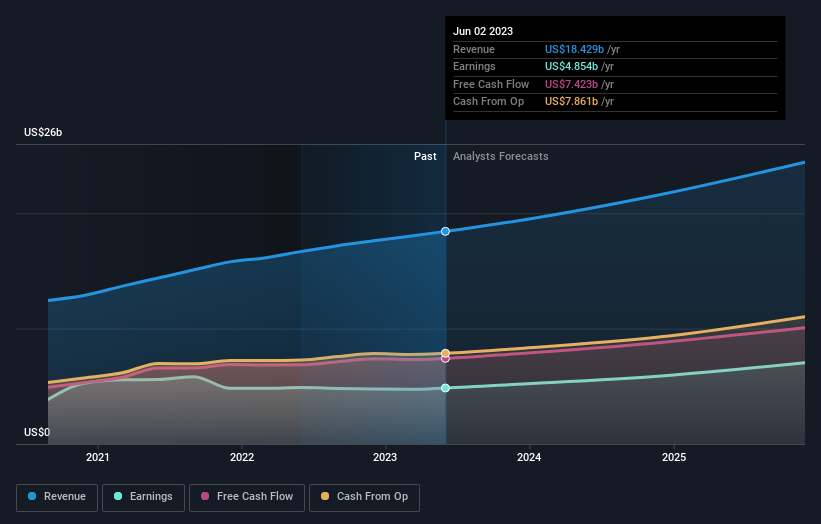Toggle the Free Cash Flow legend series
Viewport: 821px width, 524px height.
coord(247,497)
